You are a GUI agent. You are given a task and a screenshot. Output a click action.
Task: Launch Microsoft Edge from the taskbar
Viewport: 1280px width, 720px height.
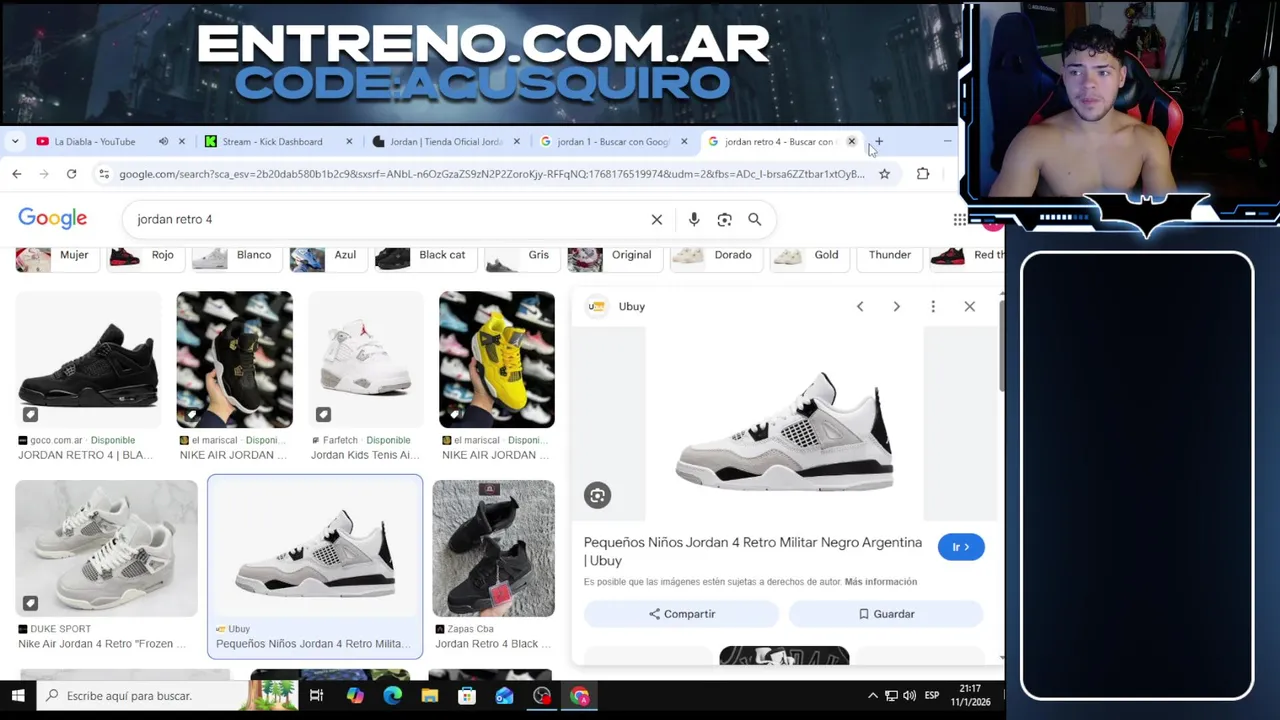392,696
